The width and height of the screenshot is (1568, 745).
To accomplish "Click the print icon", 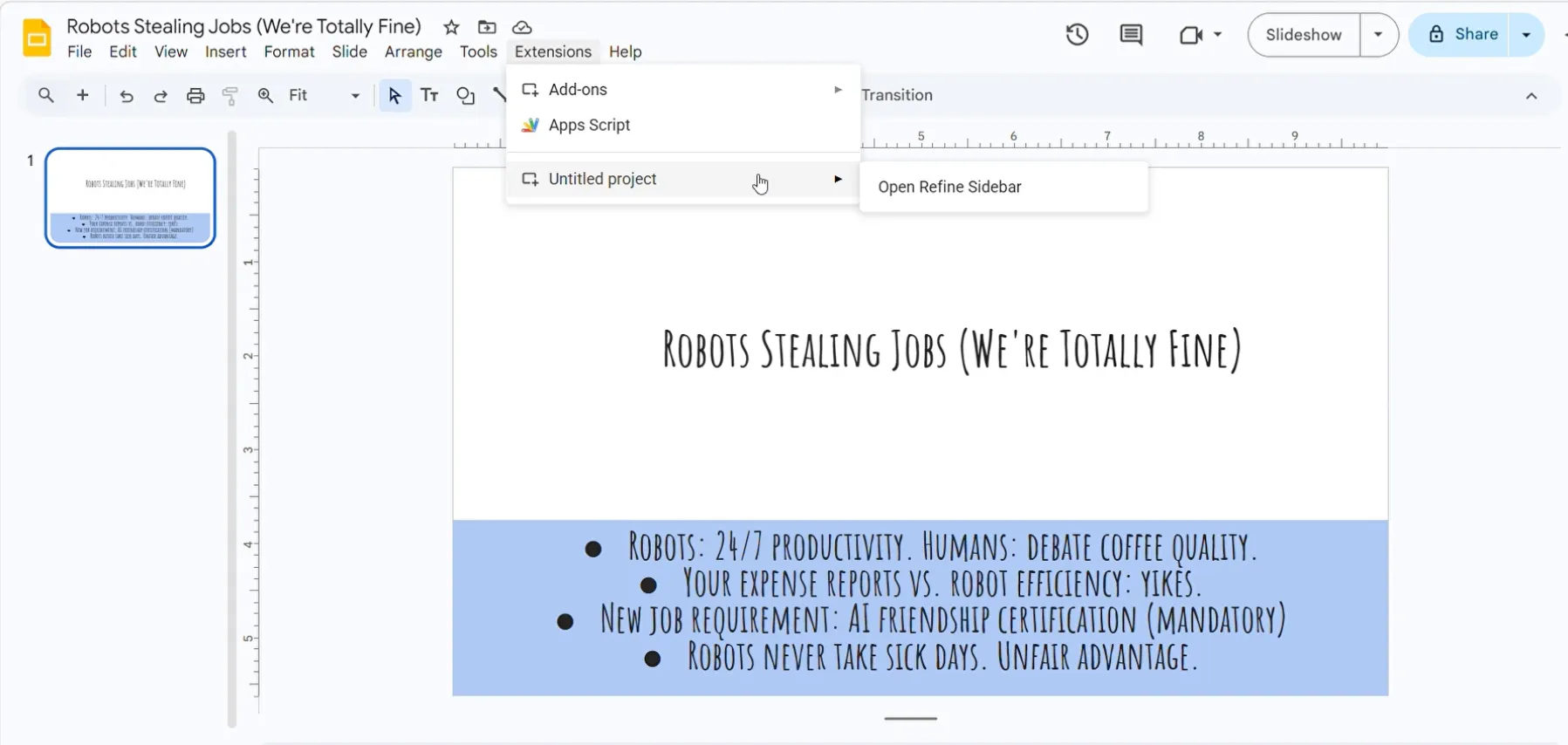I will pyautogui.click(x=195, y=96).
